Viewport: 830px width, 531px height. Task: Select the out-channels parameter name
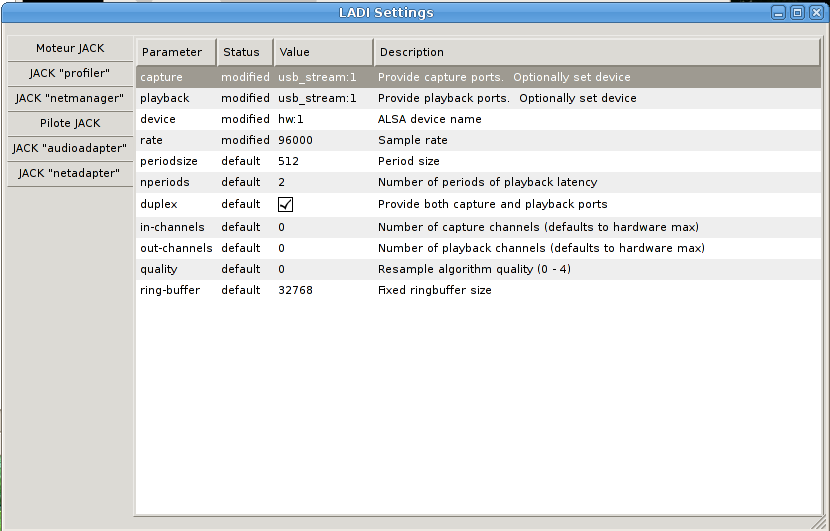176,248
